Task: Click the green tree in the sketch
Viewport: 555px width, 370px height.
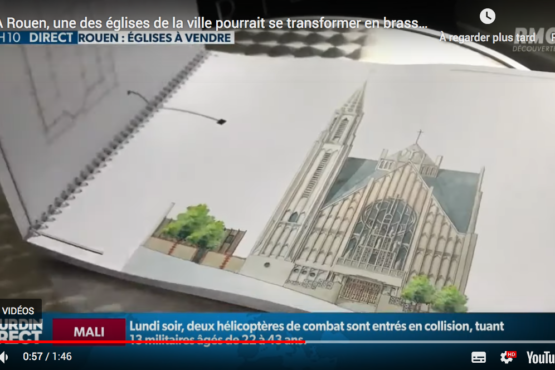Action: point(194,227)
